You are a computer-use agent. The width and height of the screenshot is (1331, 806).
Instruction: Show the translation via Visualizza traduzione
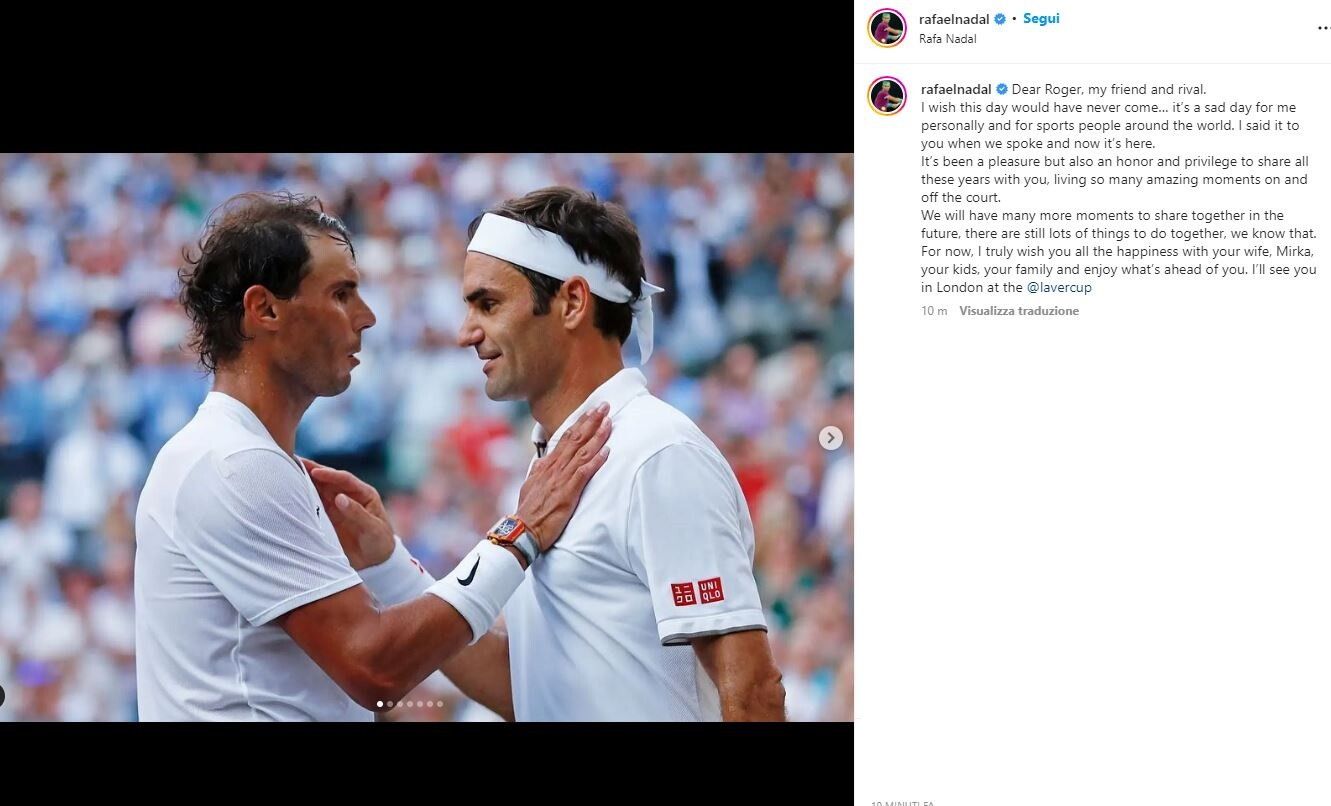pos(1019,311)
